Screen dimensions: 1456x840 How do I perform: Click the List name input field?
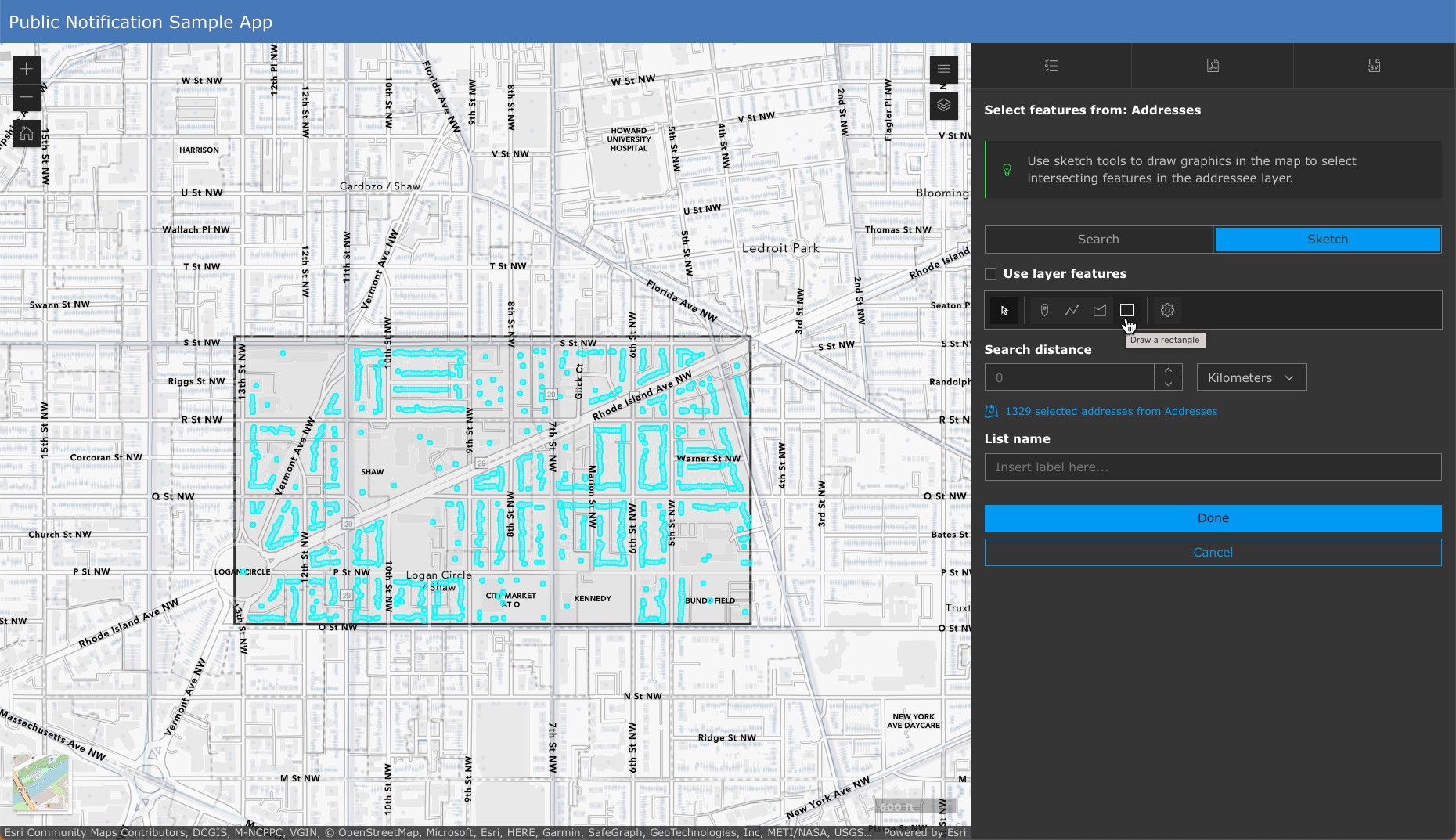(1213, 467)
